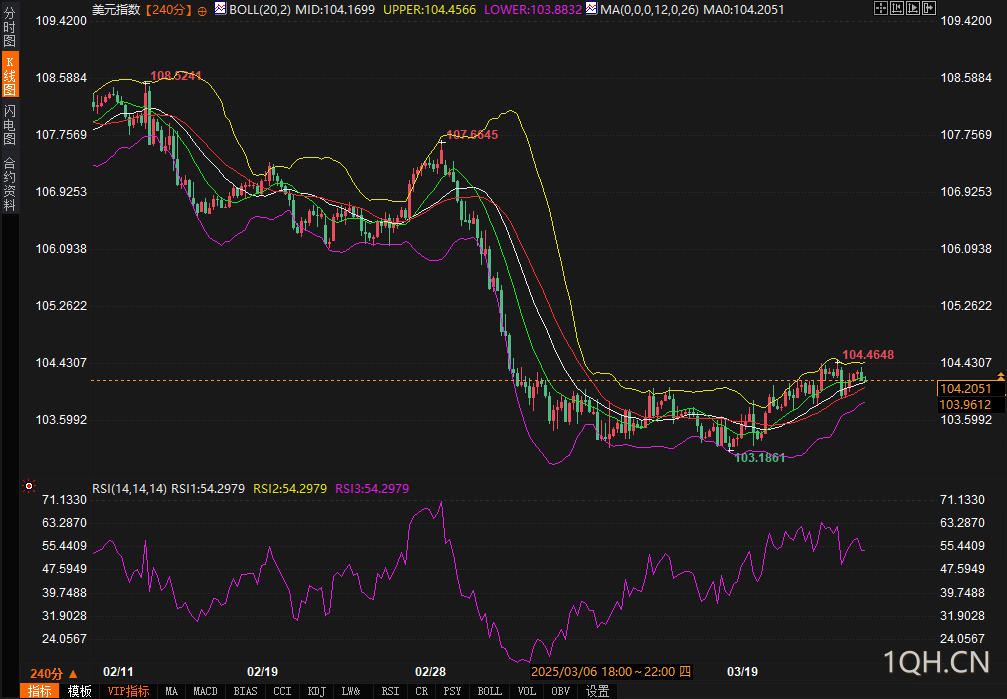This screenshot has height=699, width=1007.
Task: Click the RSI1:54.2979 value text
Action: [x=207, y=489]
